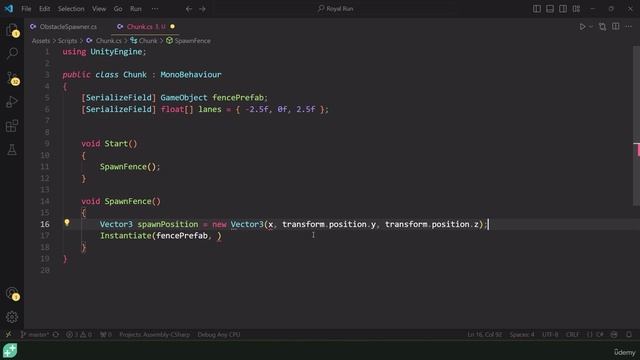Toggle the primary side bar
This screenshot has width=640, height=360.
537,9
